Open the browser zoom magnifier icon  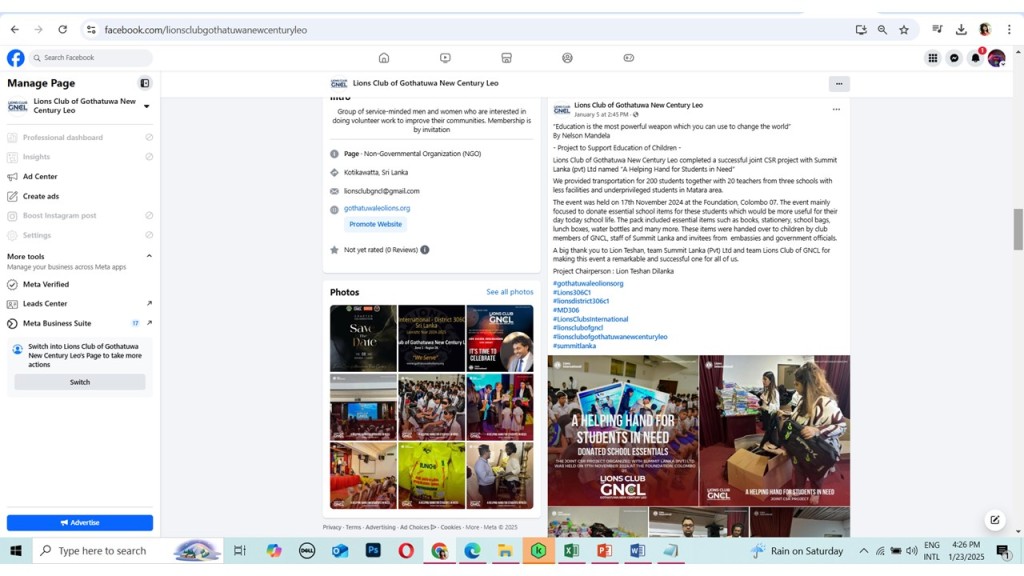point(882,29)
